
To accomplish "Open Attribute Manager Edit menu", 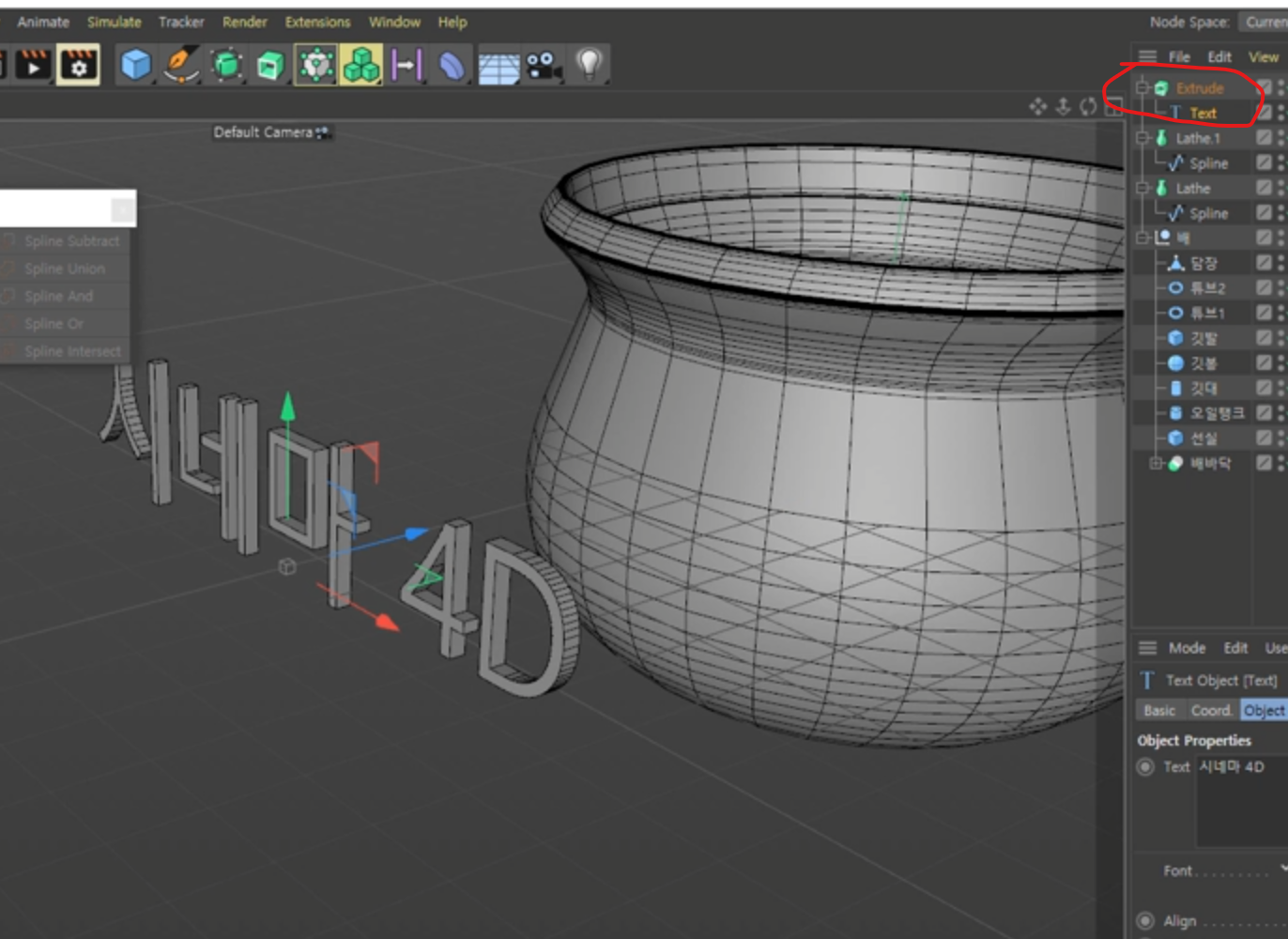I will [x=1235, y=648].
